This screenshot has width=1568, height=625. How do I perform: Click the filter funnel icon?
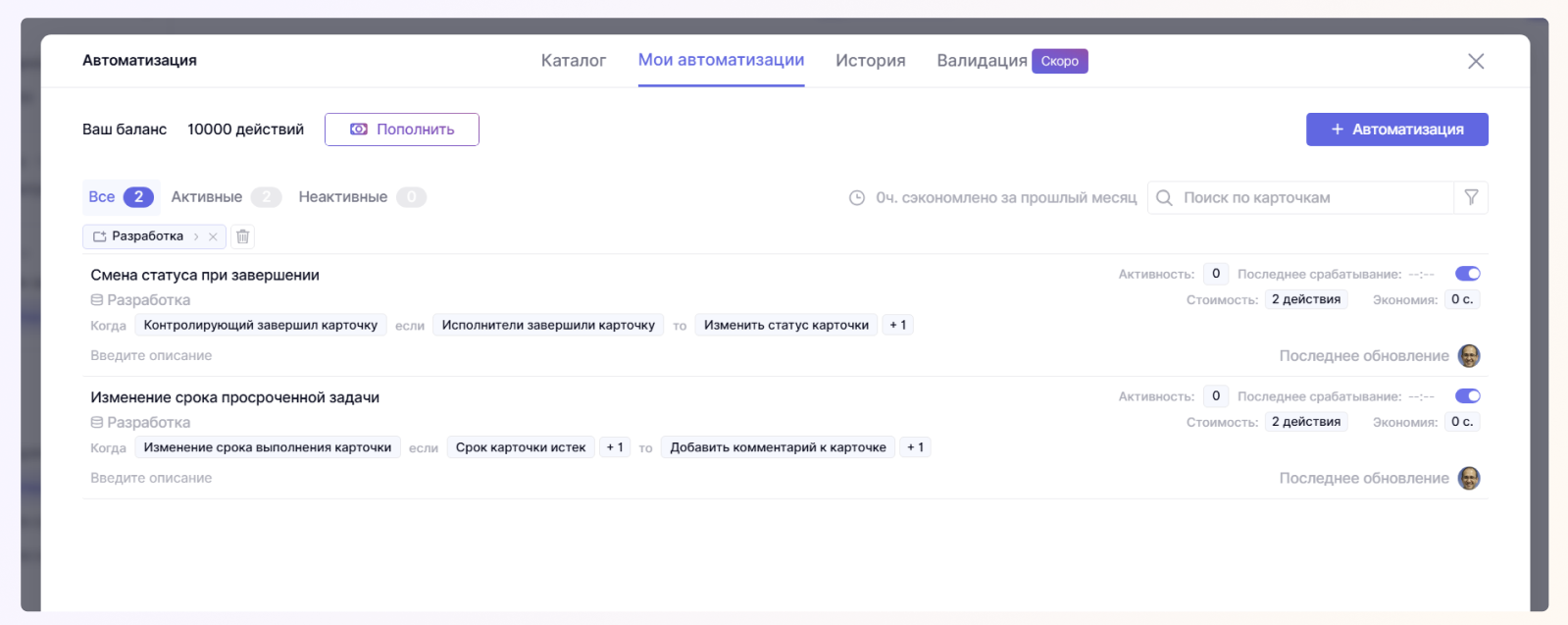1471,197
